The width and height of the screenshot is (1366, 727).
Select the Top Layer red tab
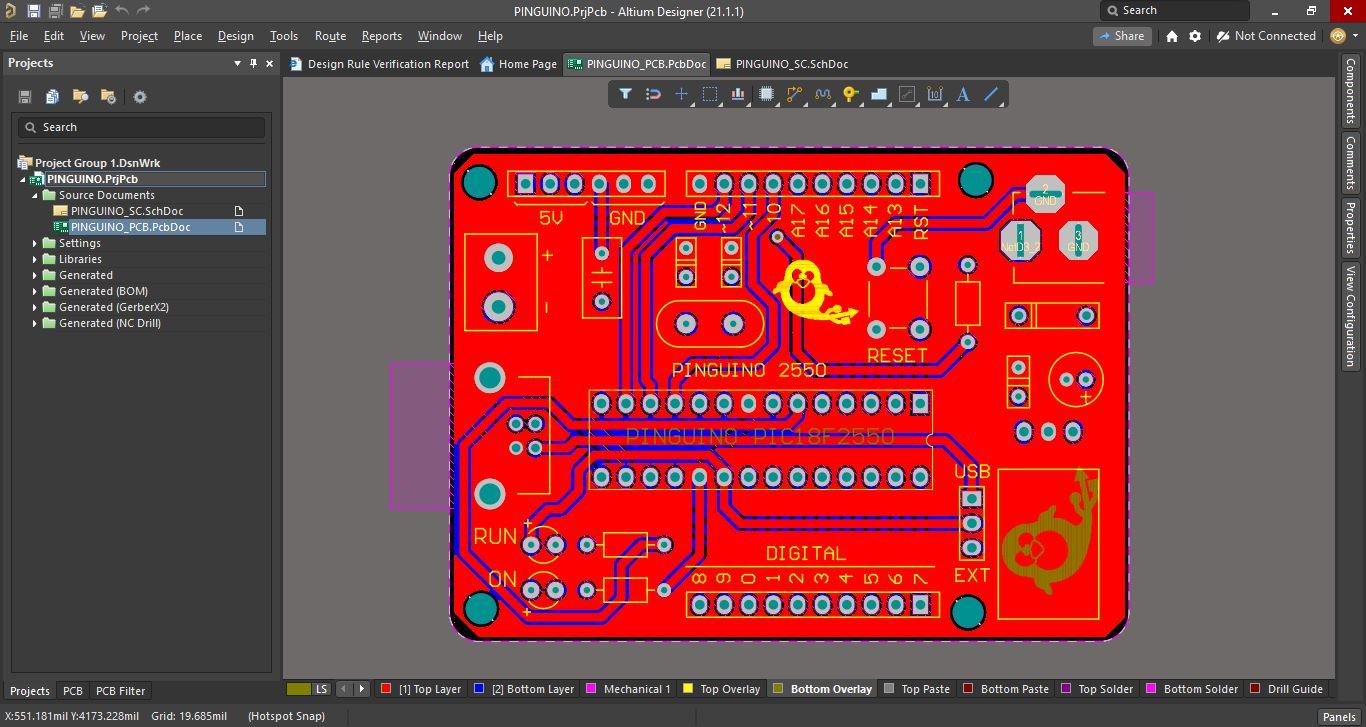tap(421, 689)
